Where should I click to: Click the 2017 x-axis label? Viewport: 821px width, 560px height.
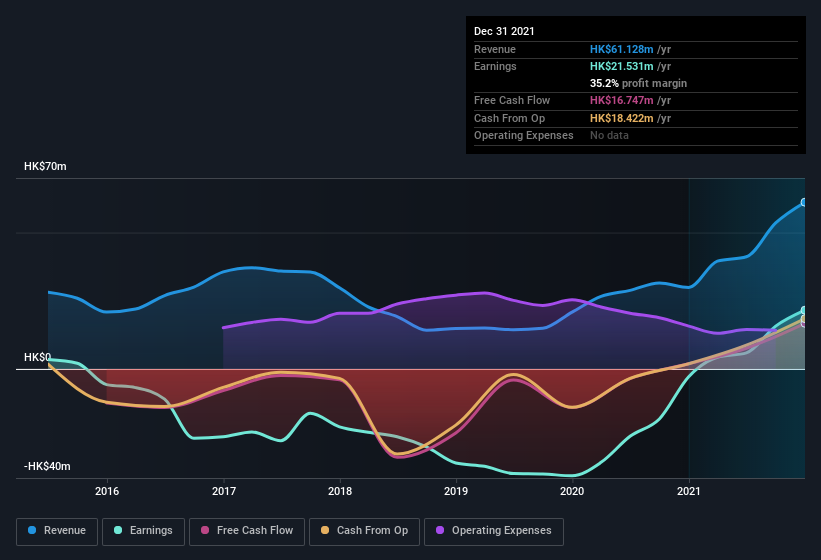click(224, 491)
